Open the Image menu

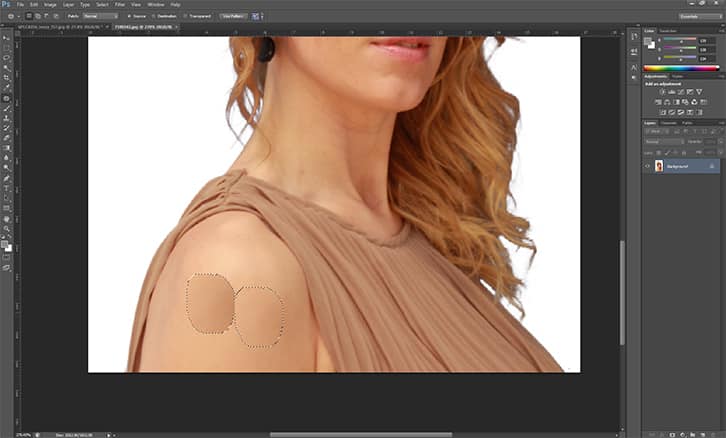50,5
